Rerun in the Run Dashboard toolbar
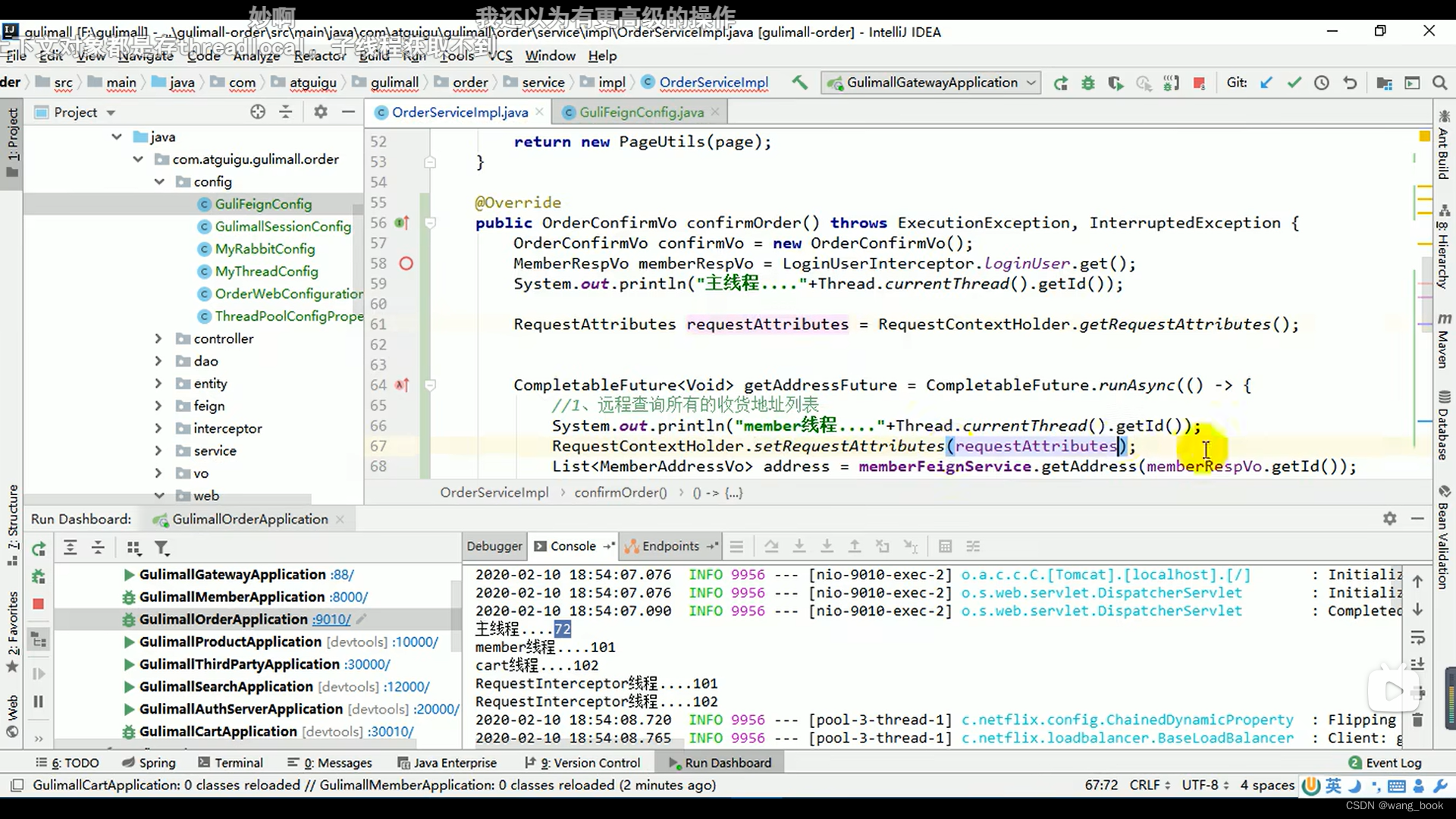Image resolution: width=1456 pixels, height=819 pixels. [39, 548]
